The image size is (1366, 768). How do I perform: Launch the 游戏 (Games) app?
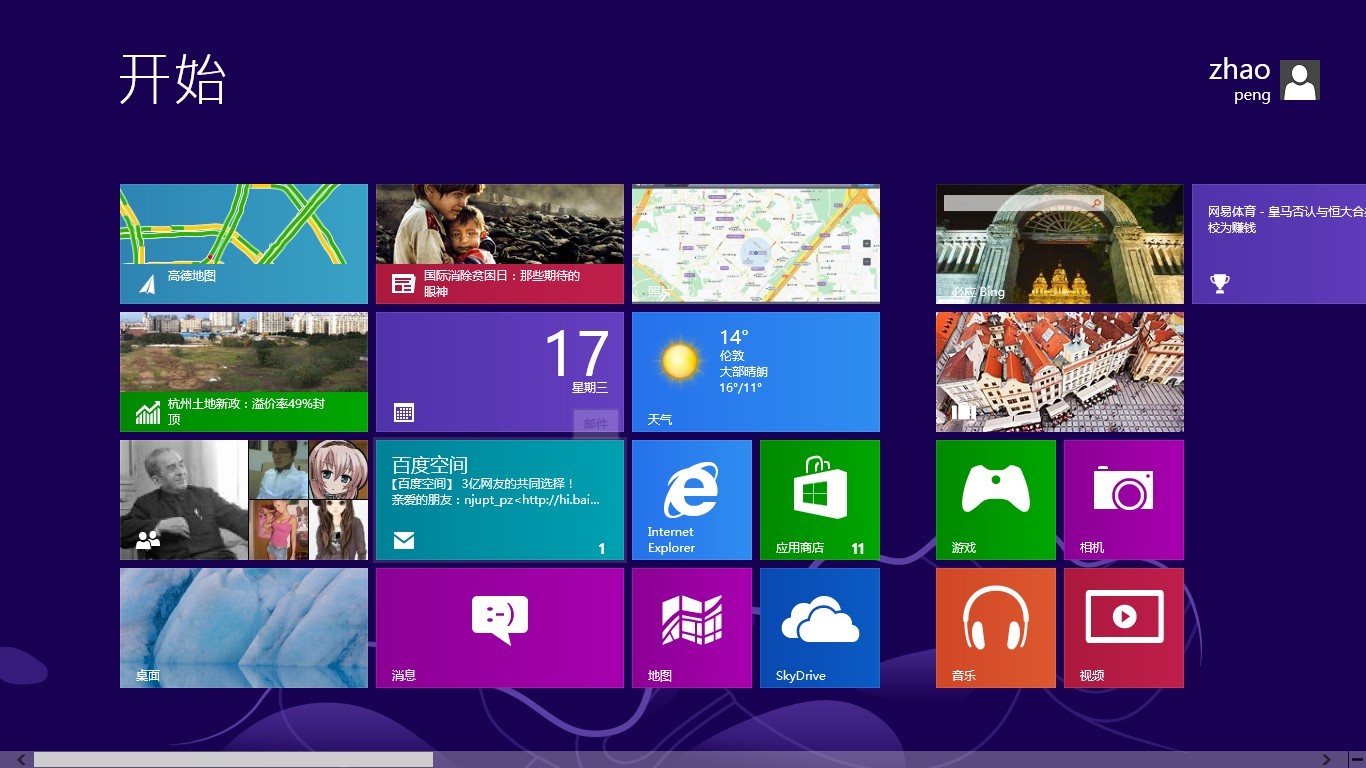(x=995, y=499)
